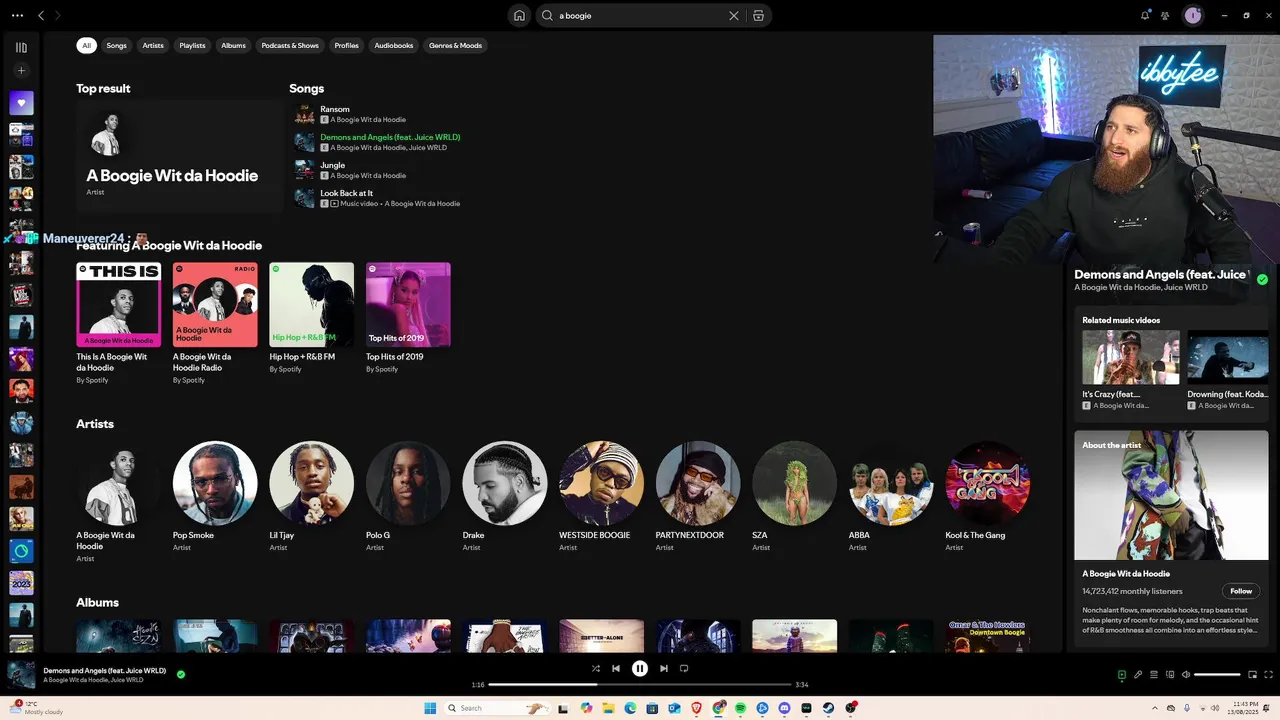Open the Pop Smoke artist page
The height and width of the screenshot is (720, 1280).
pos(215,484)
